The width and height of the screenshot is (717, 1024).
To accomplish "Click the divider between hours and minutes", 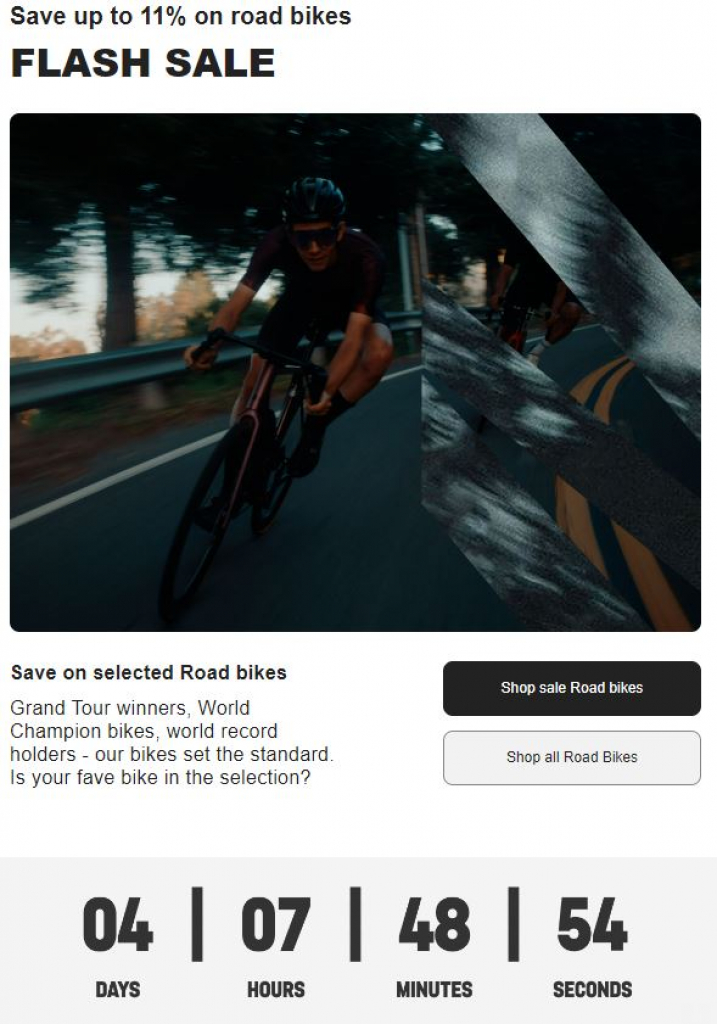I will tap(355, 923).
